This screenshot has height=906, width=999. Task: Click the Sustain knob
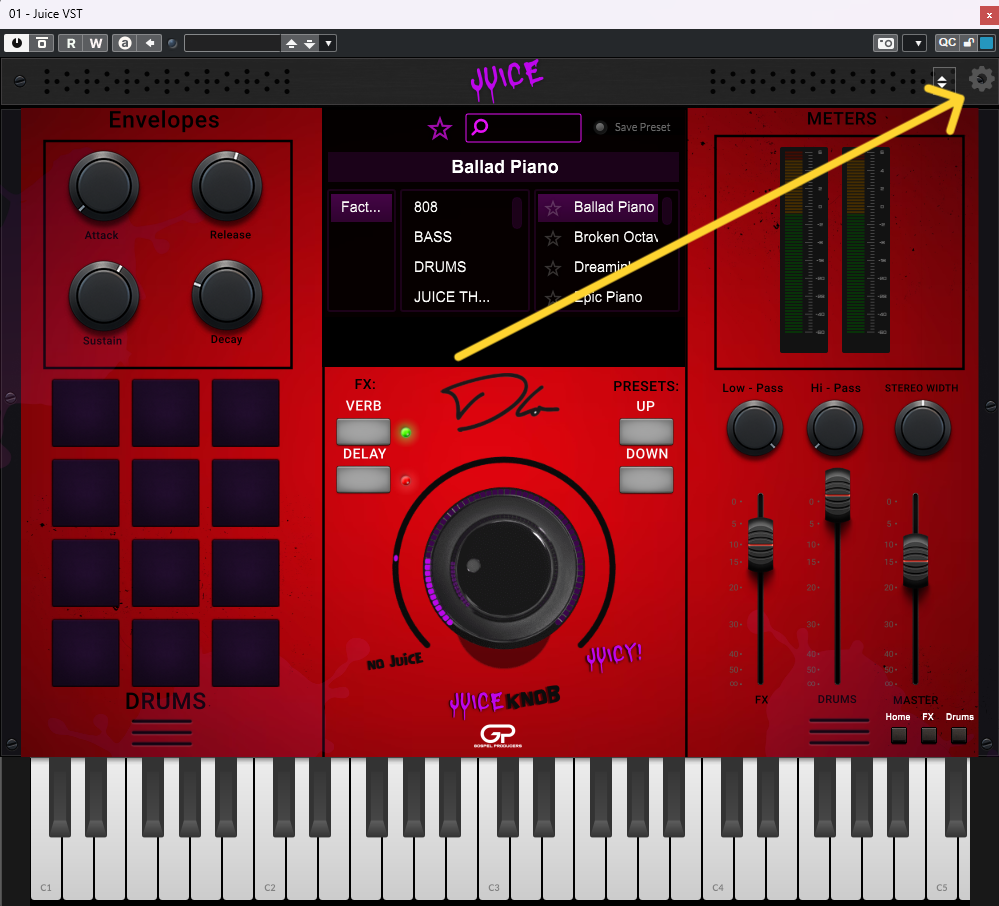[103, 296]
